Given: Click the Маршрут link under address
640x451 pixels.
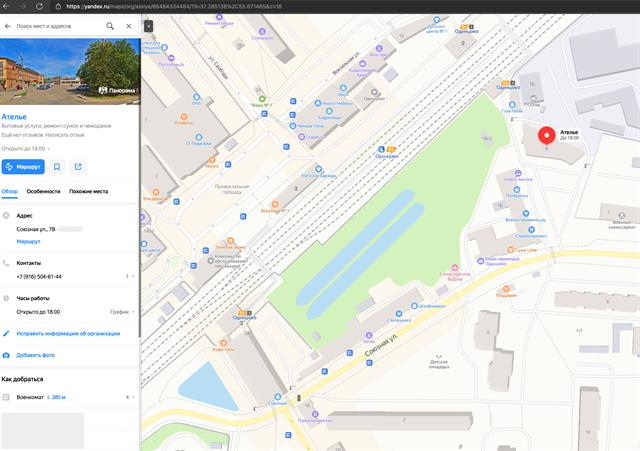Looking at the screenshot, I should pyautogui.click(x=28, y=241).
